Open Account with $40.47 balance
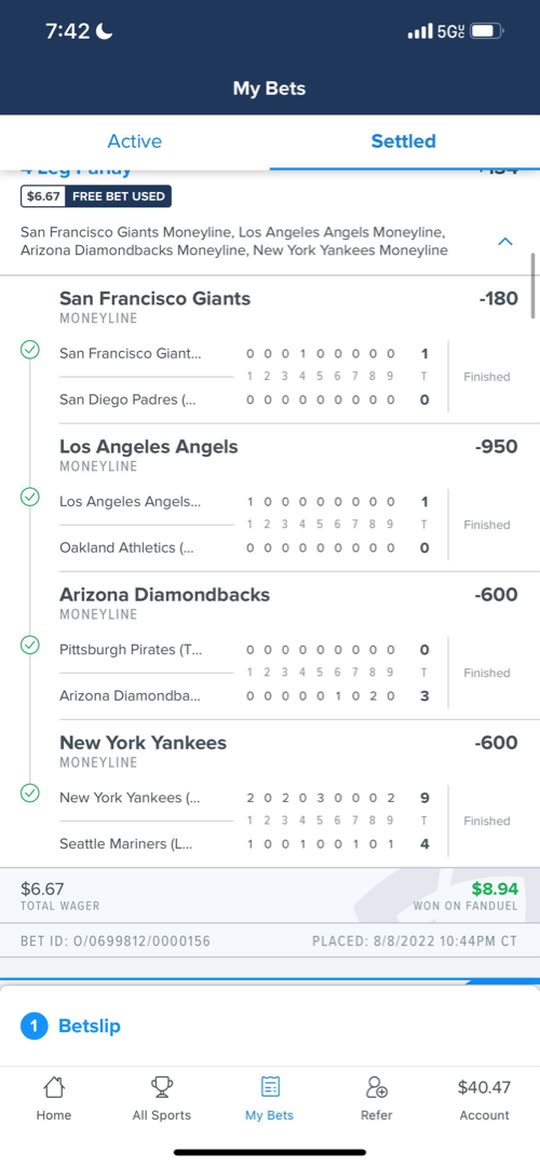The image size is (540, 1166). pyautogui.click(x=484, y=1101)
